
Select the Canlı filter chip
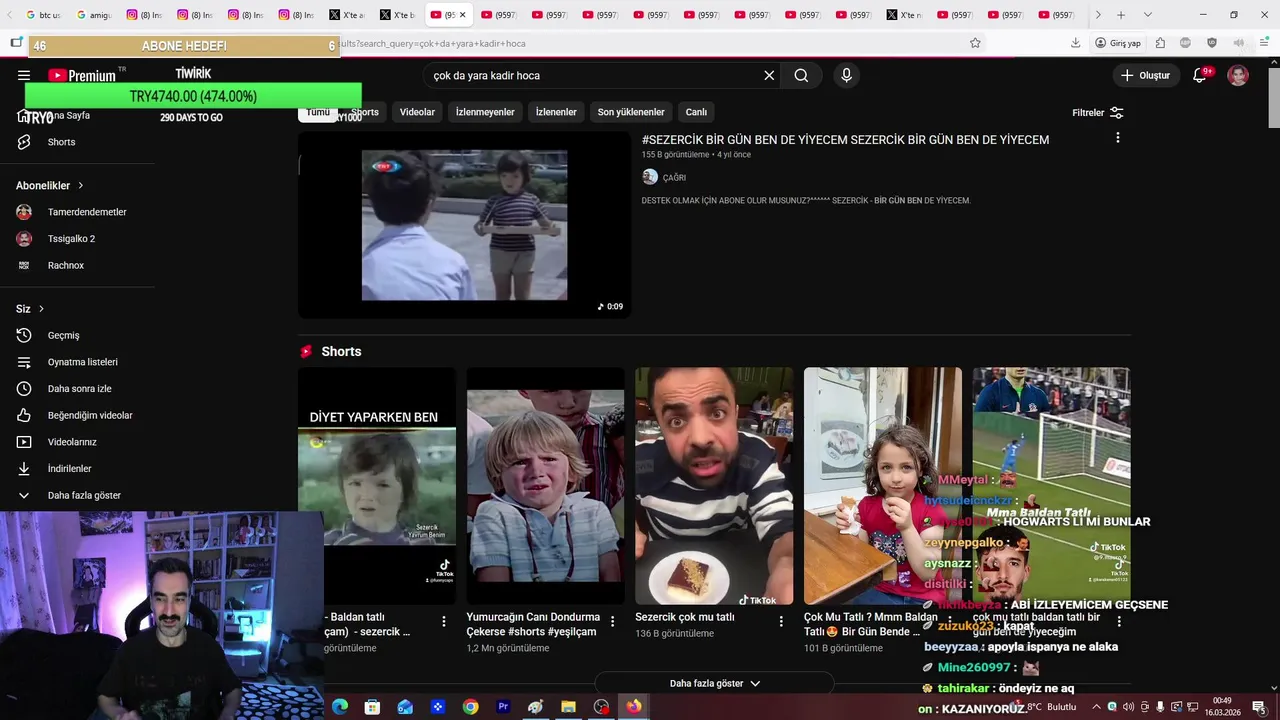[696, 112]
